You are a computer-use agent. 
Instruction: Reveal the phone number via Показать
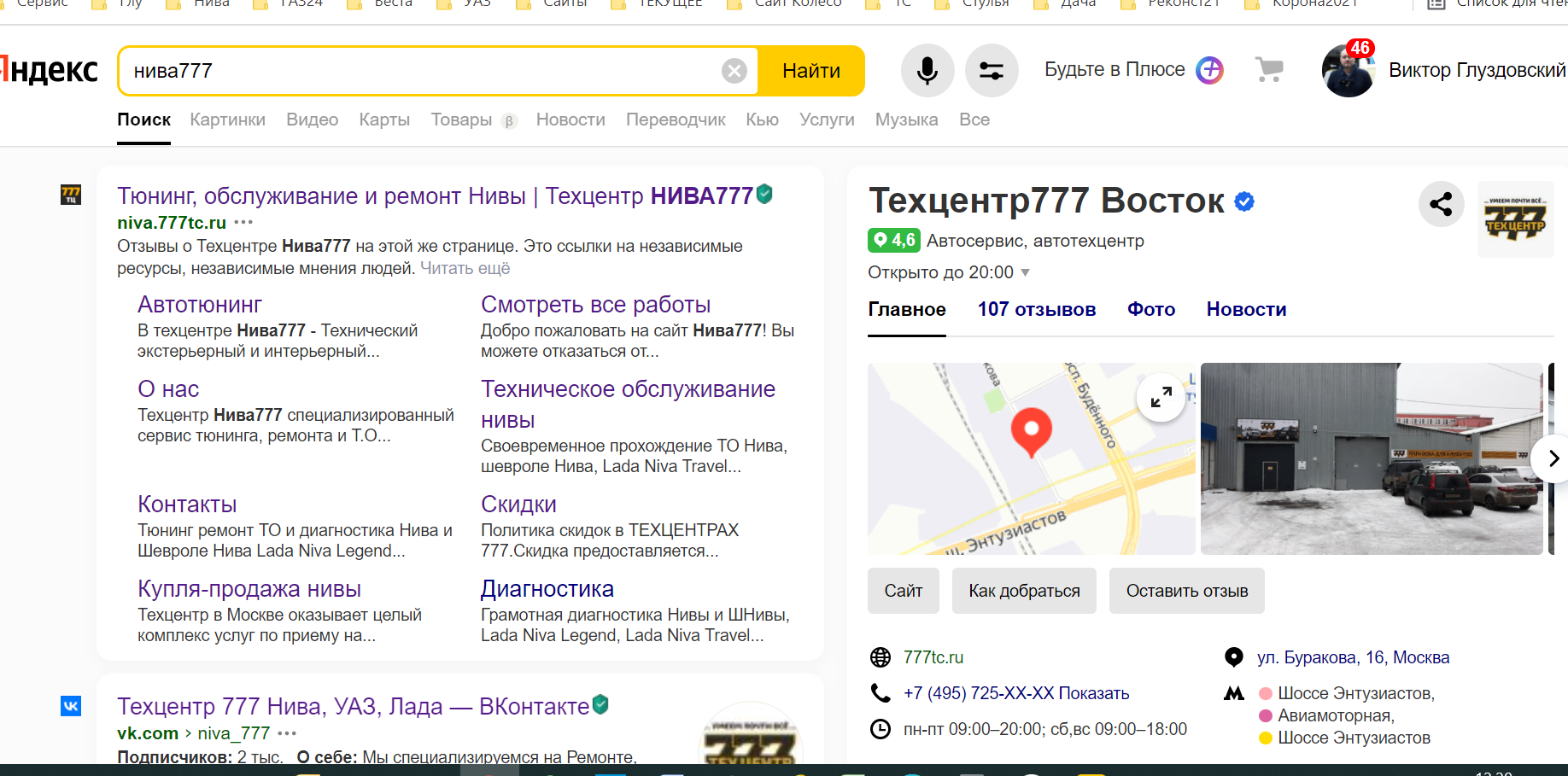[x=1093, y=693]
